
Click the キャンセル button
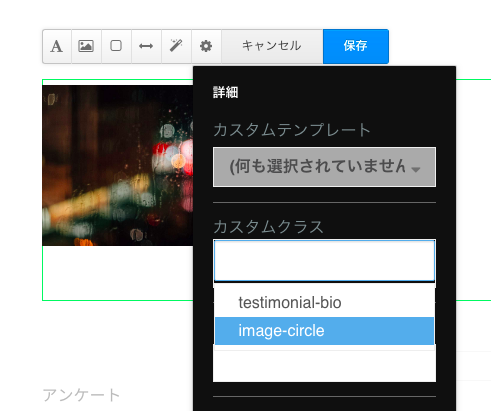click(272, 46)
